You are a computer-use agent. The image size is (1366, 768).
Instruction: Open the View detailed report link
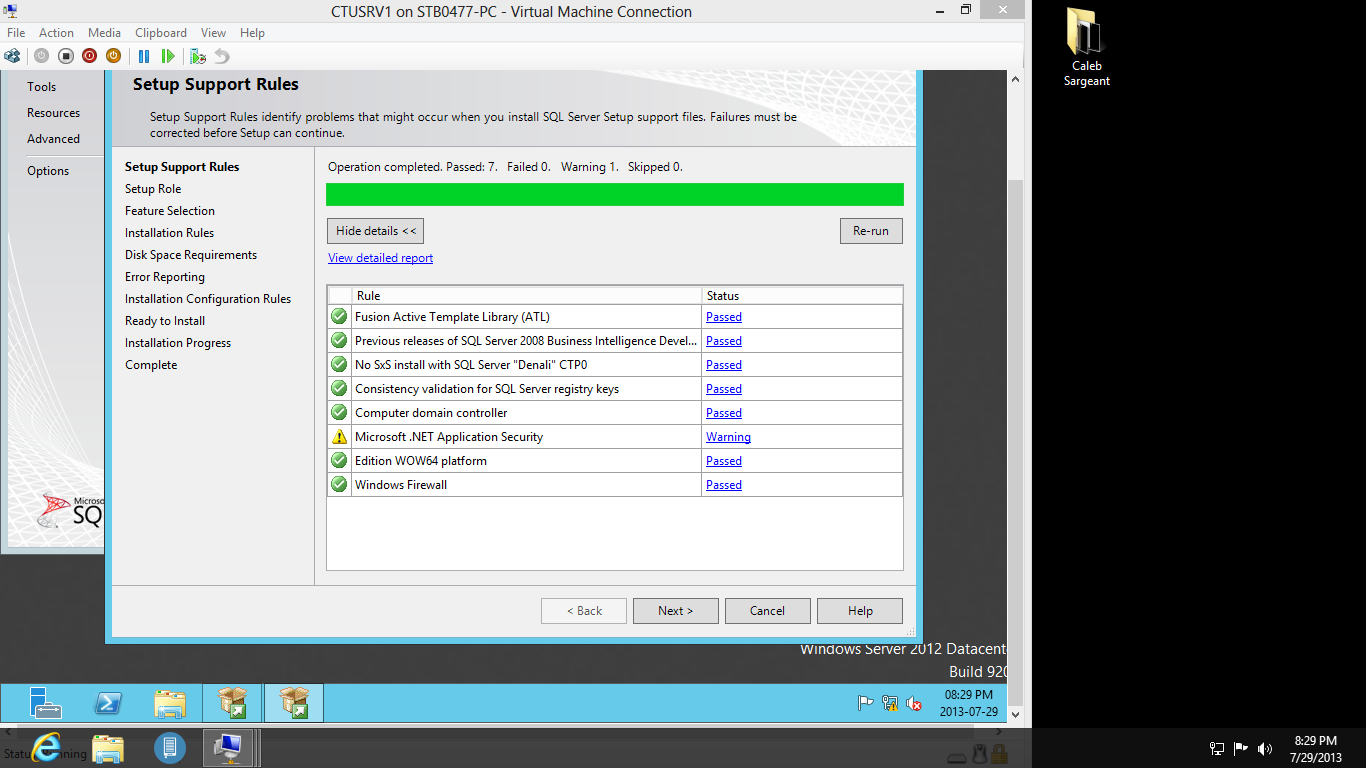click(x=381, y=258)
